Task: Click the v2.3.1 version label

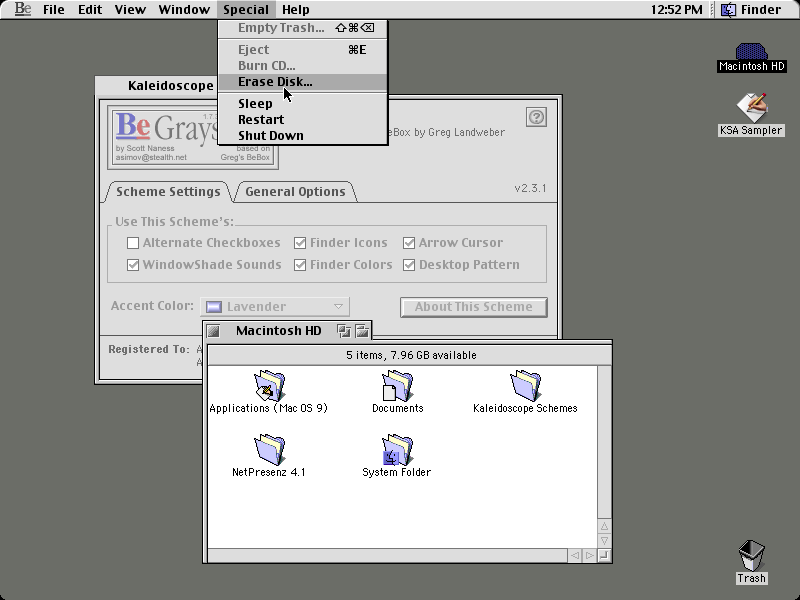Action: click(x=530, y=188)
